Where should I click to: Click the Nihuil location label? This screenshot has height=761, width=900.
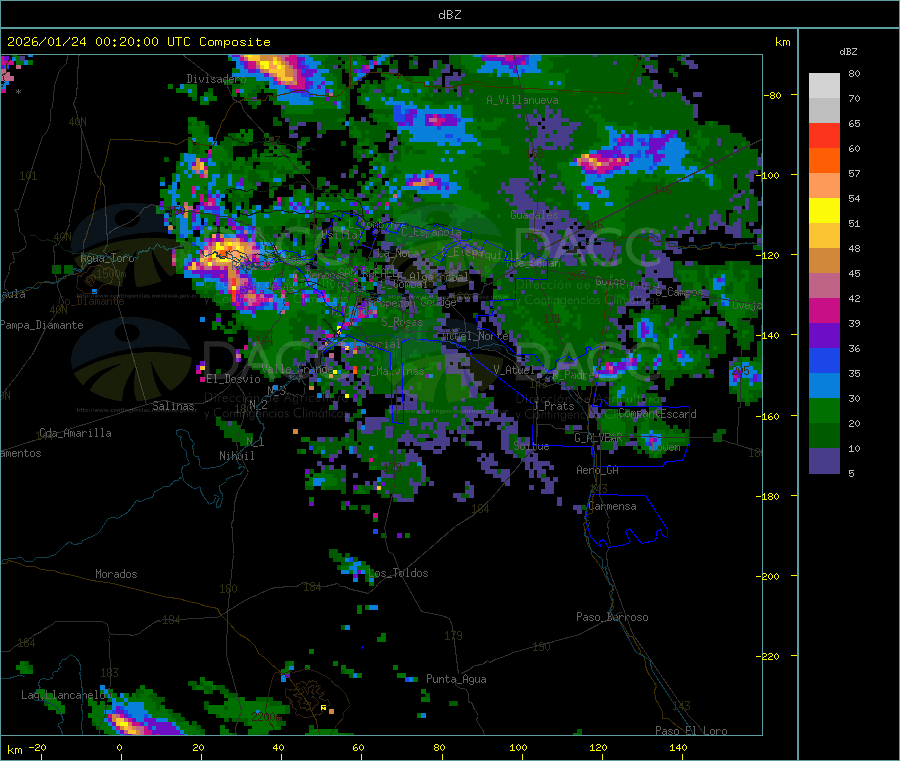point(236,456)
